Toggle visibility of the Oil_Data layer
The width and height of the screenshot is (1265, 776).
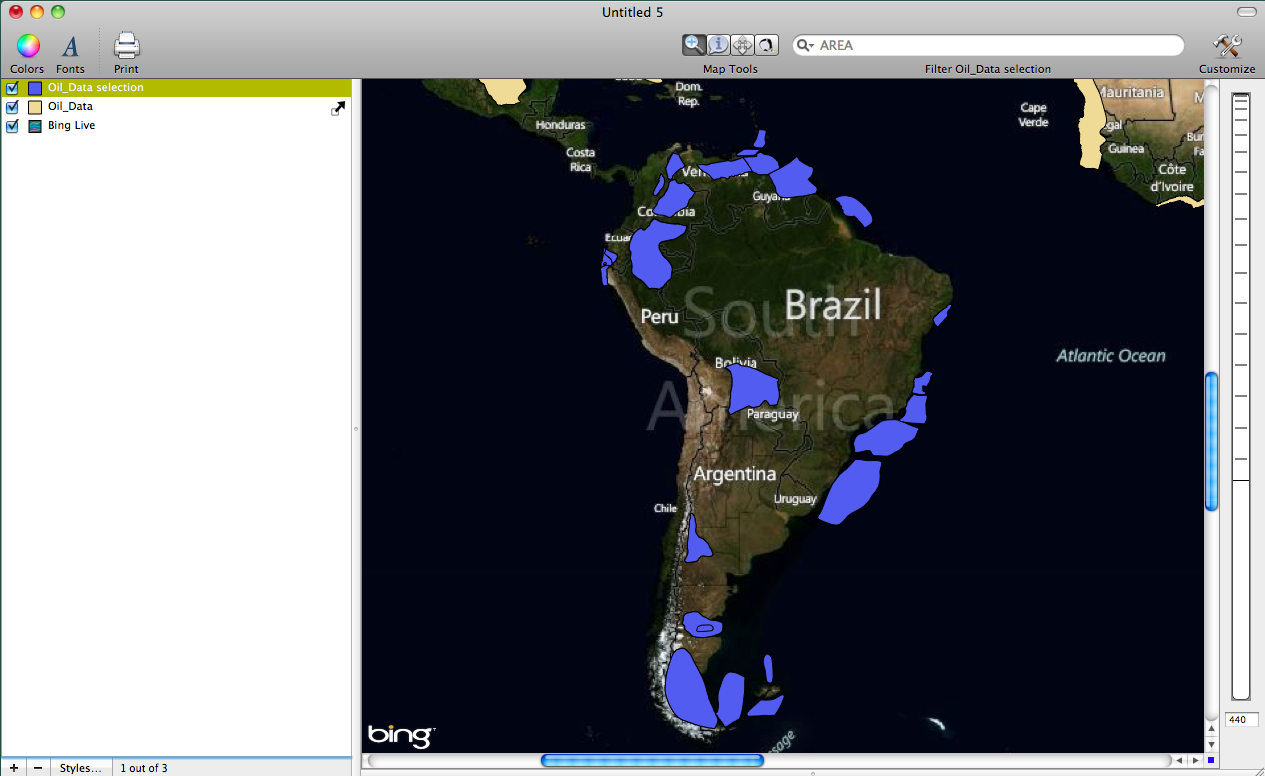pos(13,107)
